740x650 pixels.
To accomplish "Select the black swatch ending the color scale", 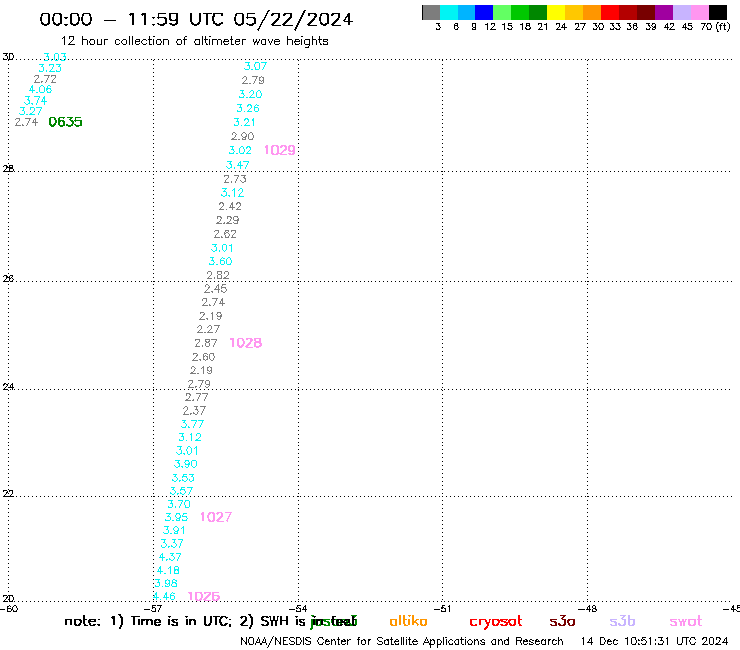I will [718, 13].
